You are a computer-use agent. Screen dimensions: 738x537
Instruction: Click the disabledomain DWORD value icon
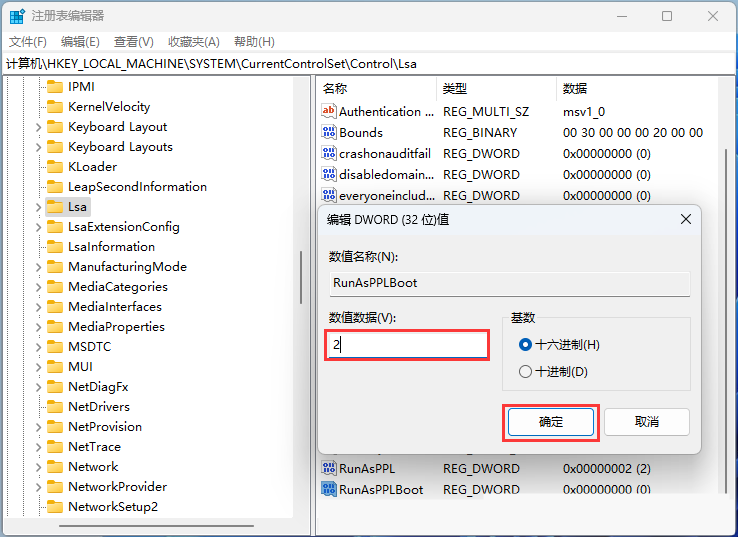pos(329,174)
